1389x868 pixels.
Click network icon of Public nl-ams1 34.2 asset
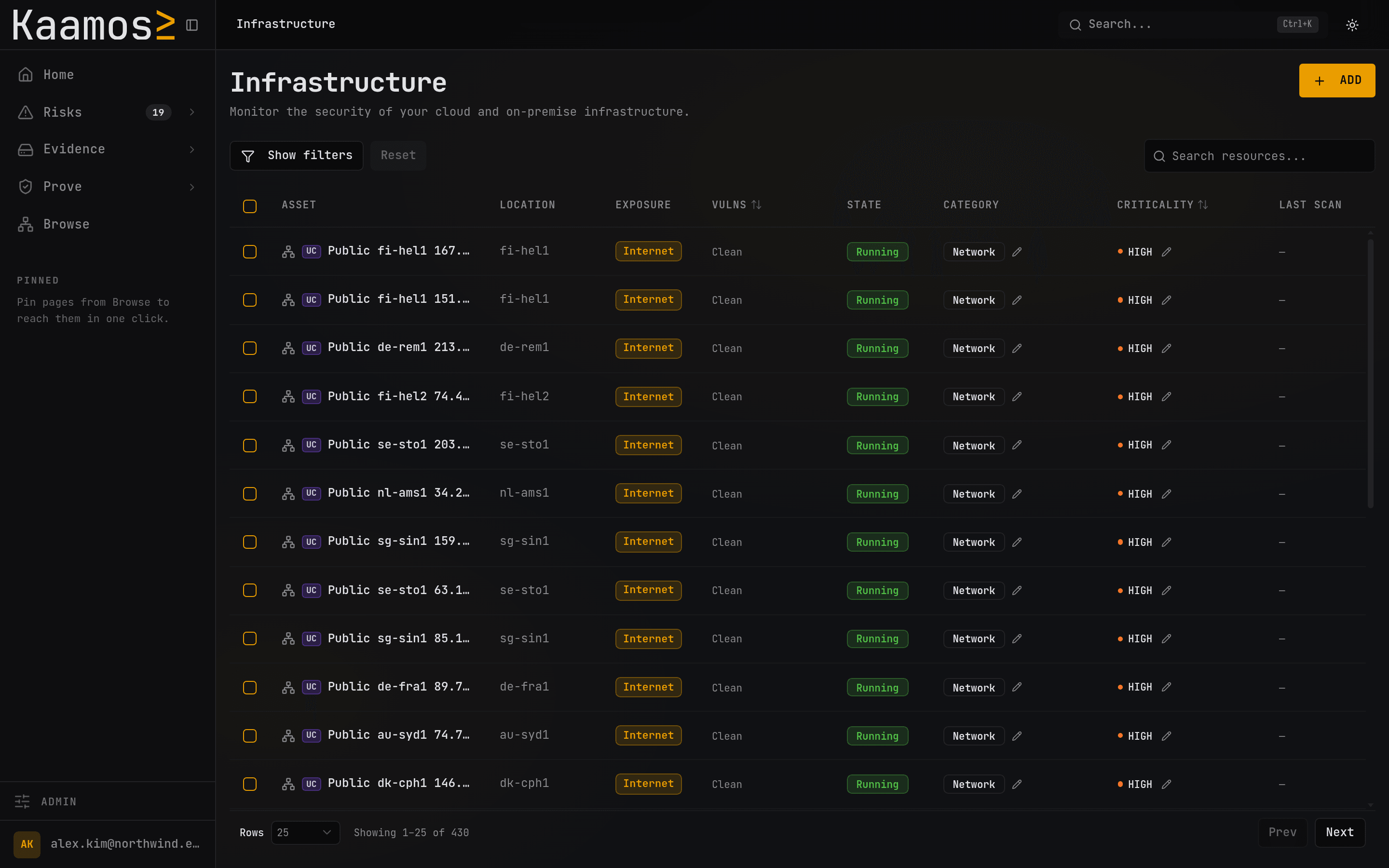(288, 494)
